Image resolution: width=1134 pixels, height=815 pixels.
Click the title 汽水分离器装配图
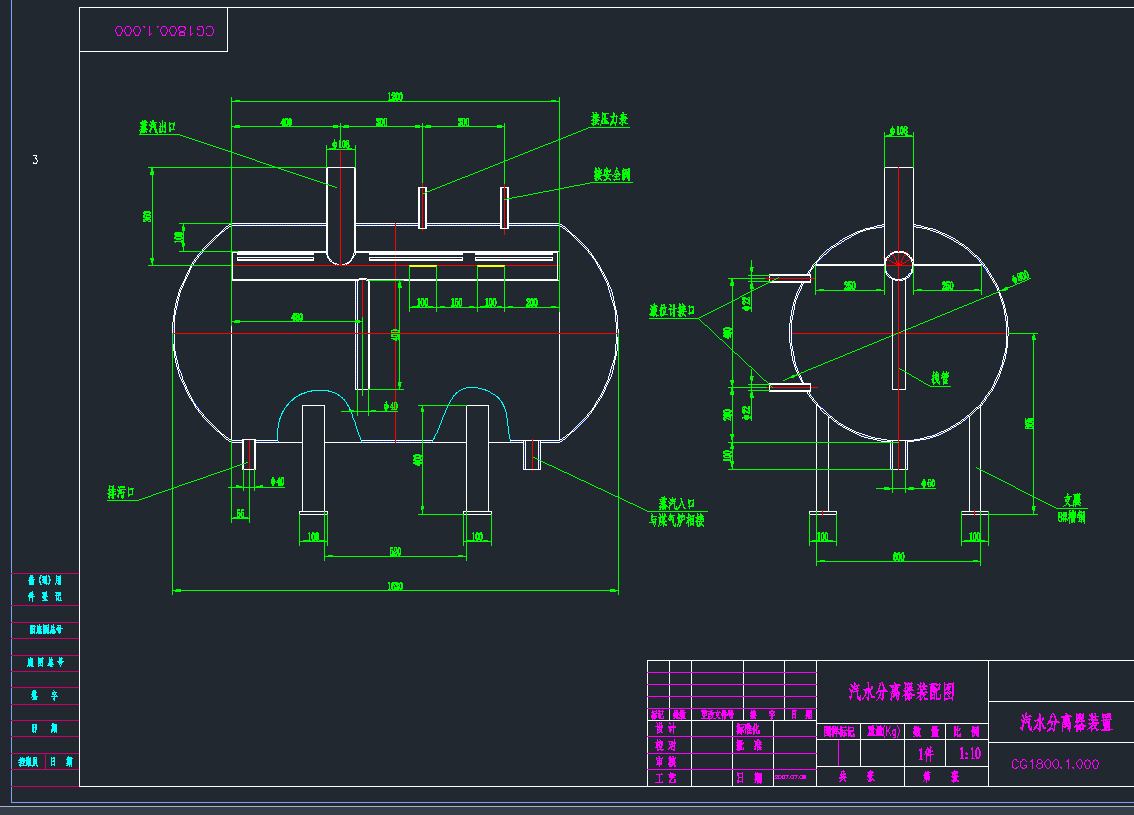point(901,692)
